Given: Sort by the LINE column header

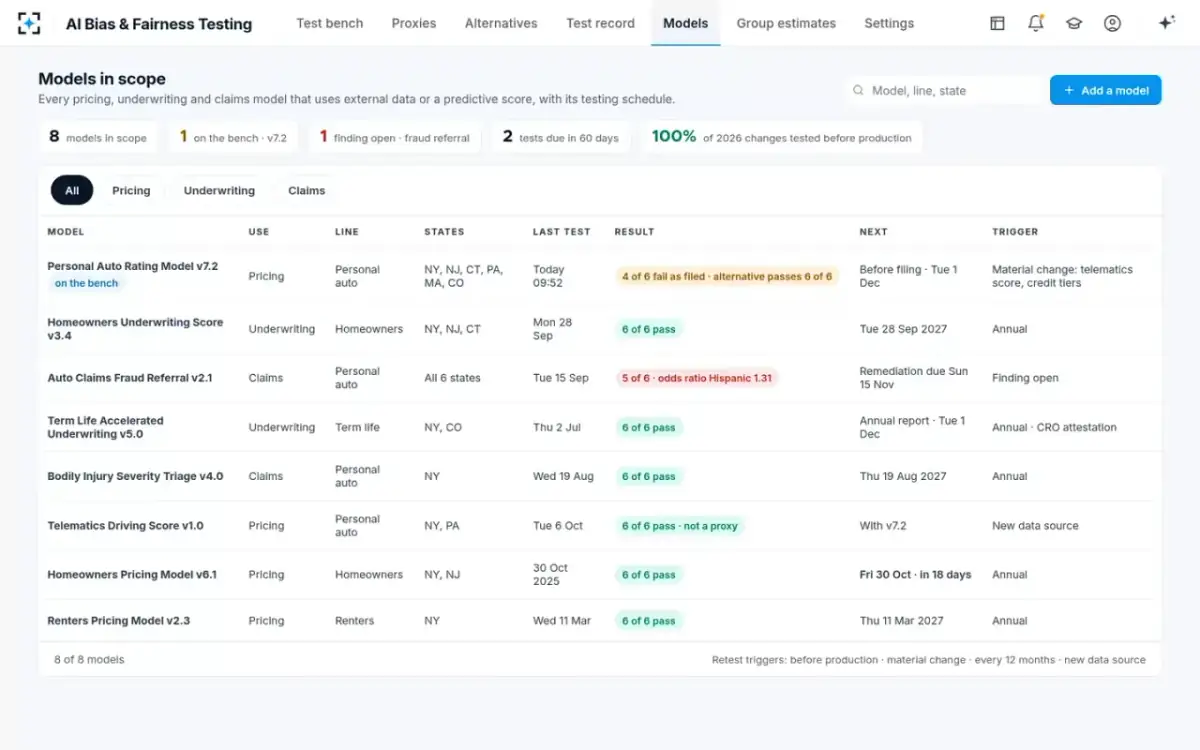Looking at the screenshot, I should pyautogui.click(x=346, y=231).
